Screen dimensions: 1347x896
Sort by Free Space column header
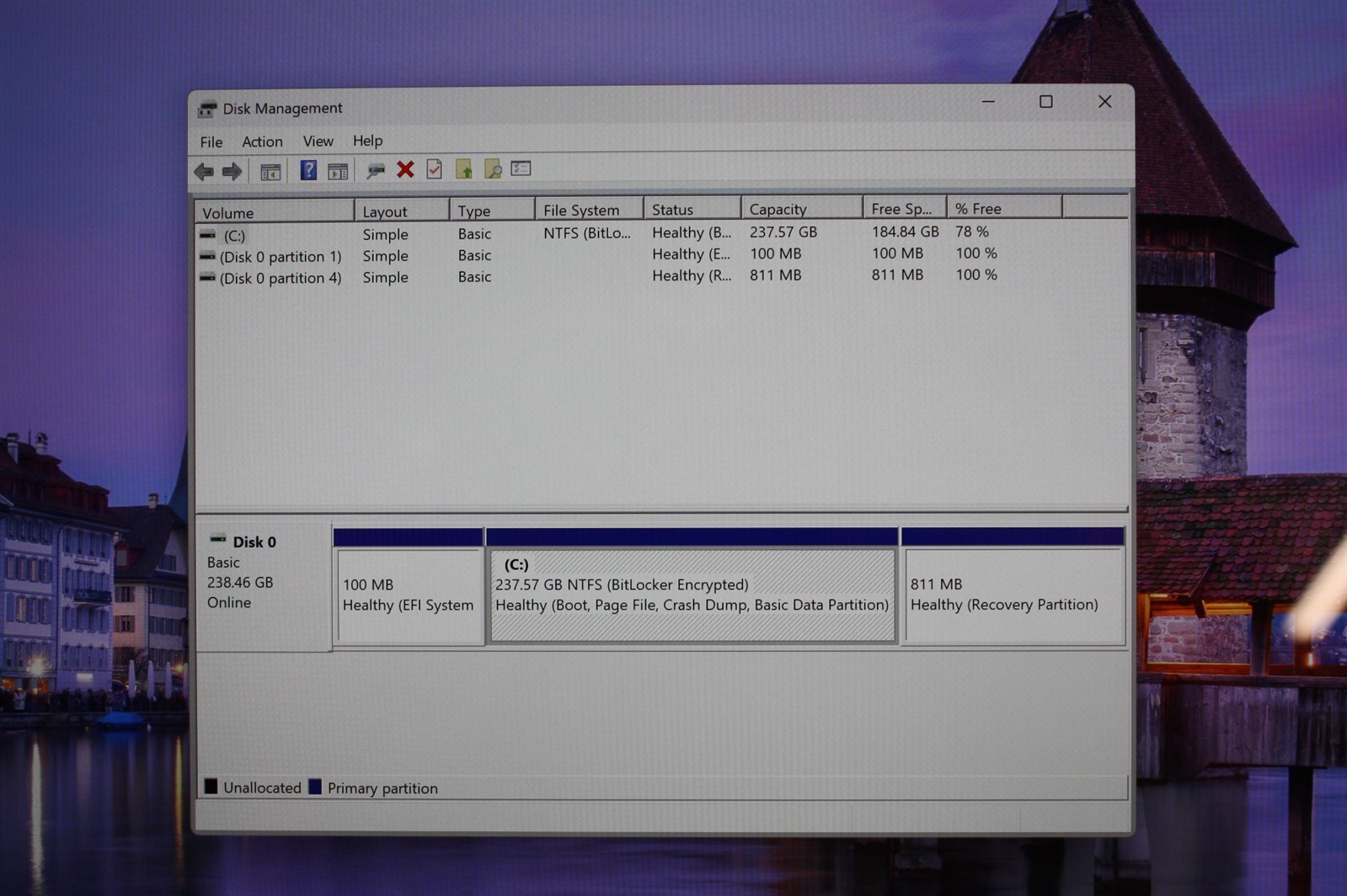click(x=905, y=207)
